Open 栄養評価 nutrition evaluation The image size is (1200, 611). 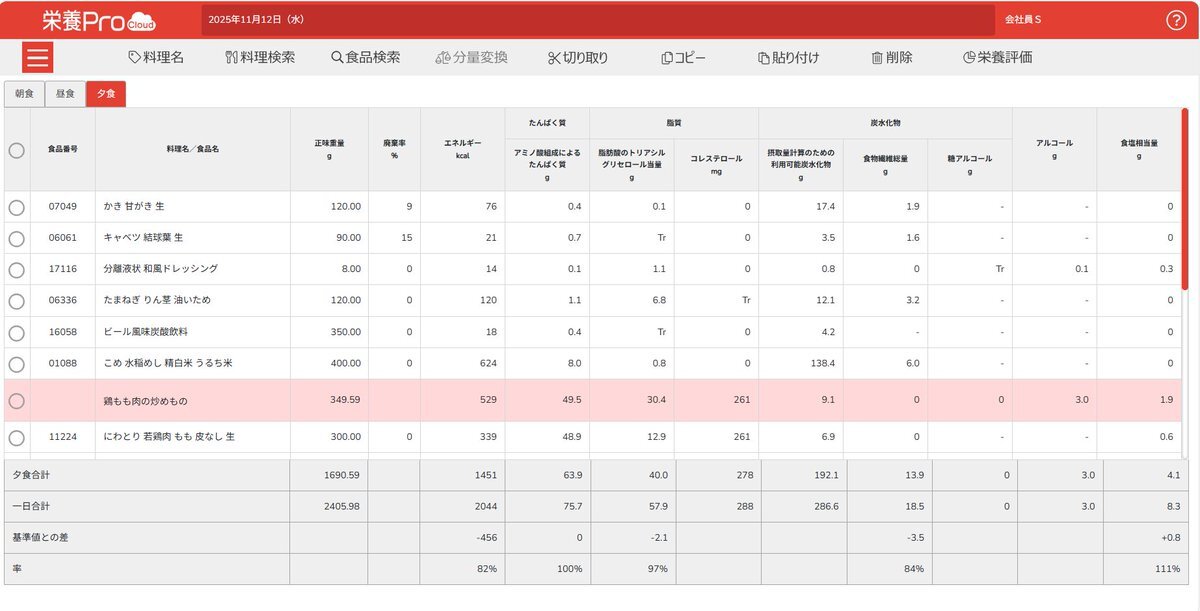click(997, 57)
